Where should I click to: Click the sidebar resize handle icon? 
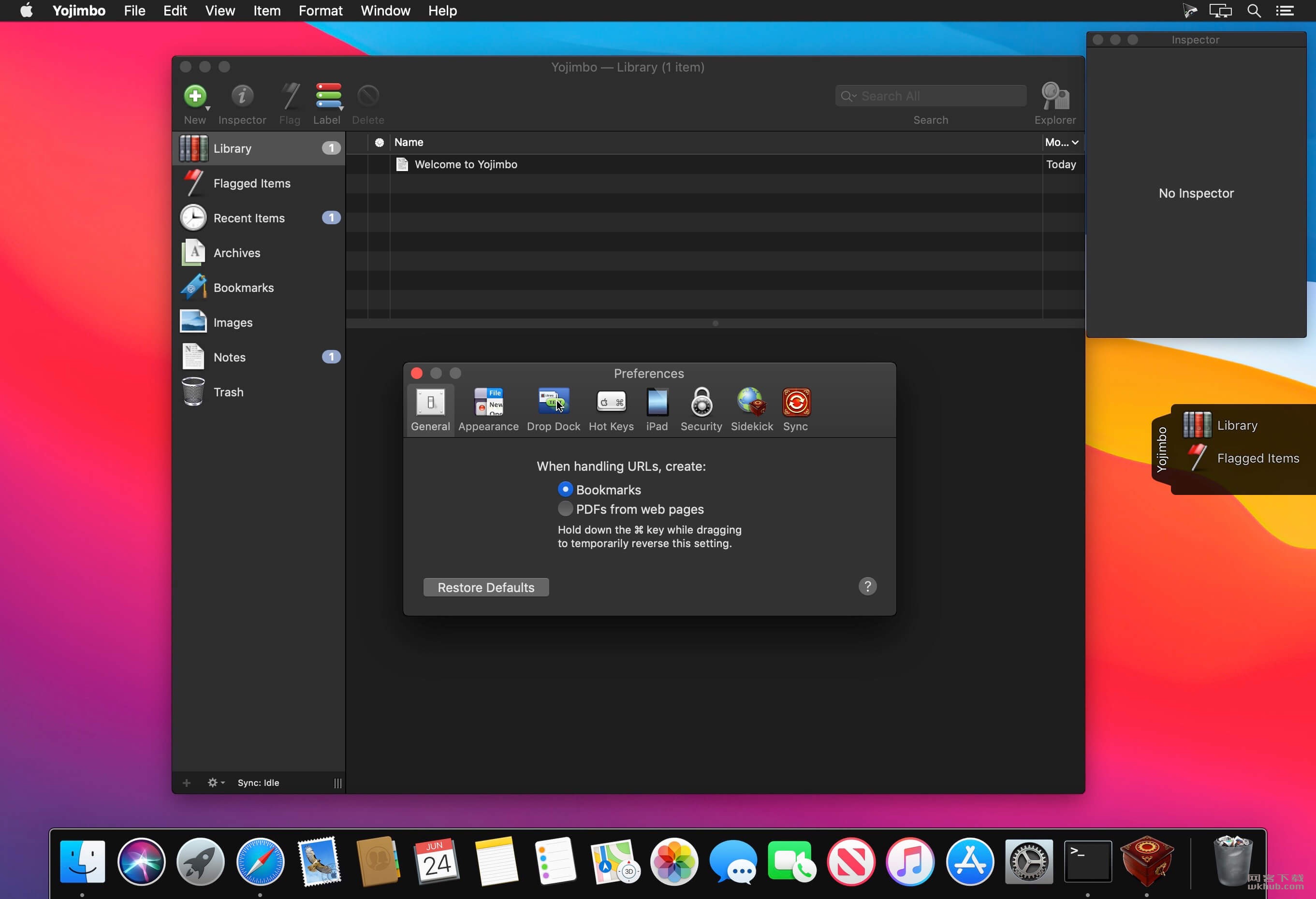(337, 783)
